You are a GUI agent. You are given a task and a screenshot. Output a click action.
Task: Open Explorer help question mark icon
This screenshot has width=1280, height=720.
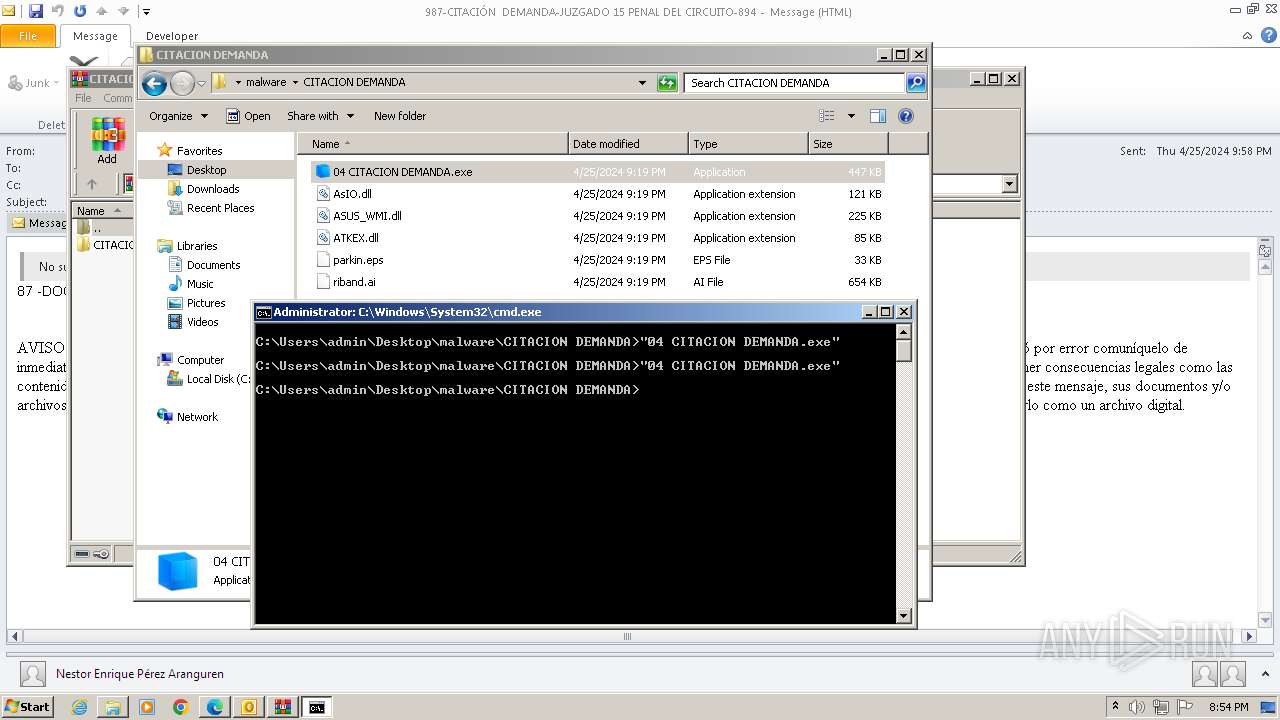coord(906,116)
